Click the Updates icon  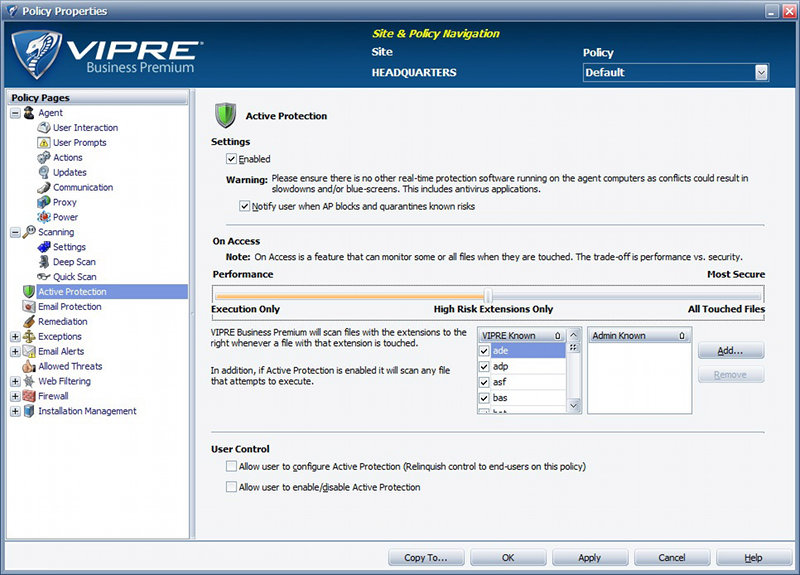point(44,172)
